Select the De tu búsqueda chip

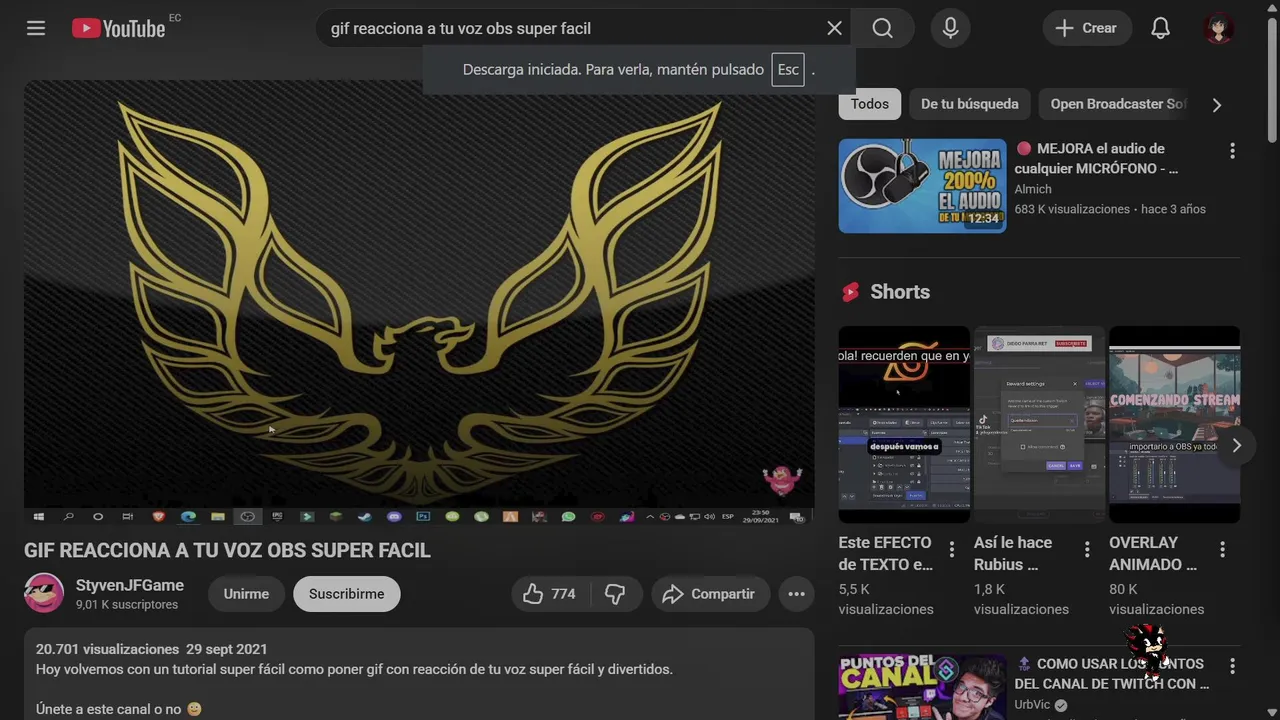969,104
